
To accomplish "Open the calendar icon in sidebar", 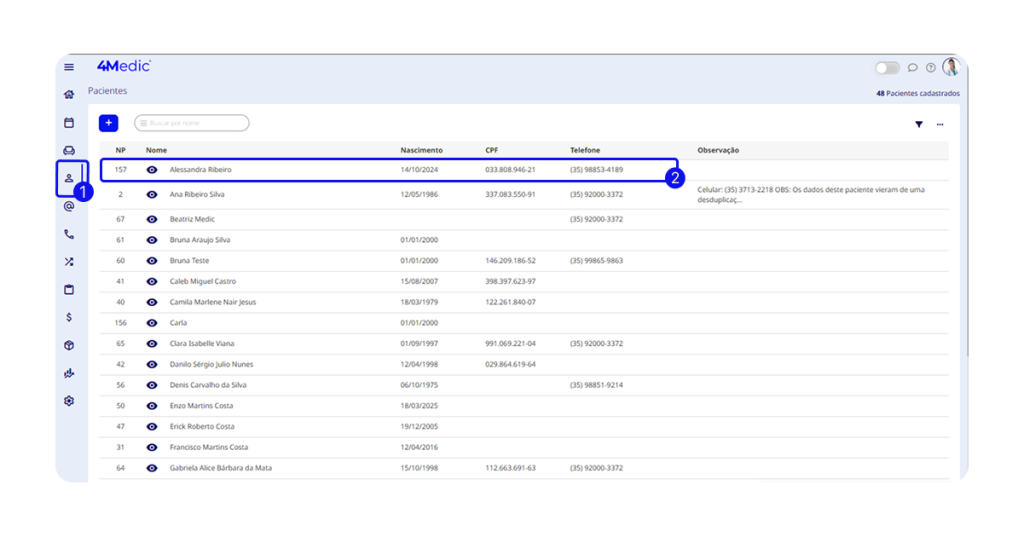I will click(69, 123).
